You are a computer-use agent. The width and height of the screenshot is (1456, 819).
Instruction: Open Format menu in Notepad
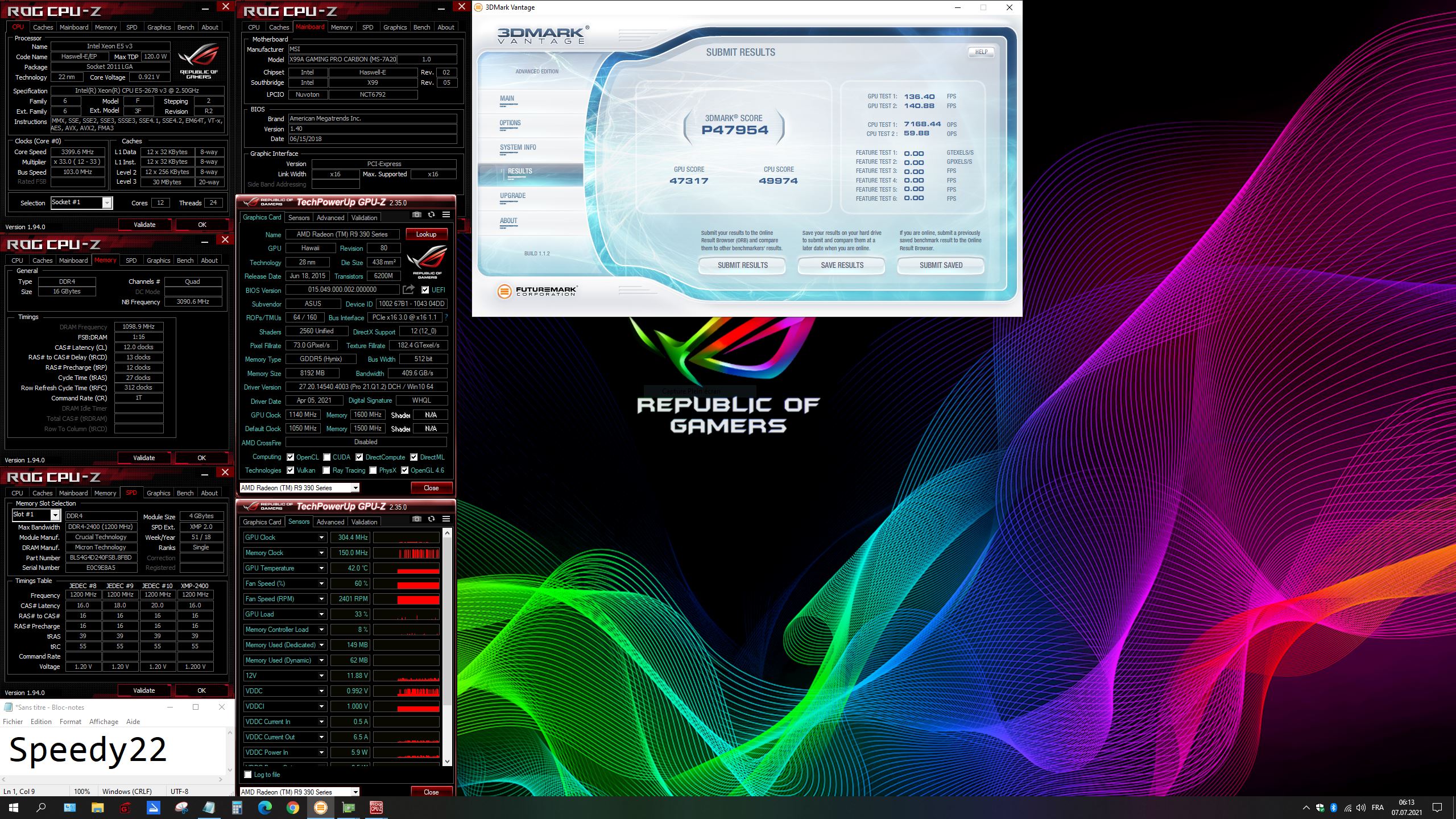(x=71, y=722)
